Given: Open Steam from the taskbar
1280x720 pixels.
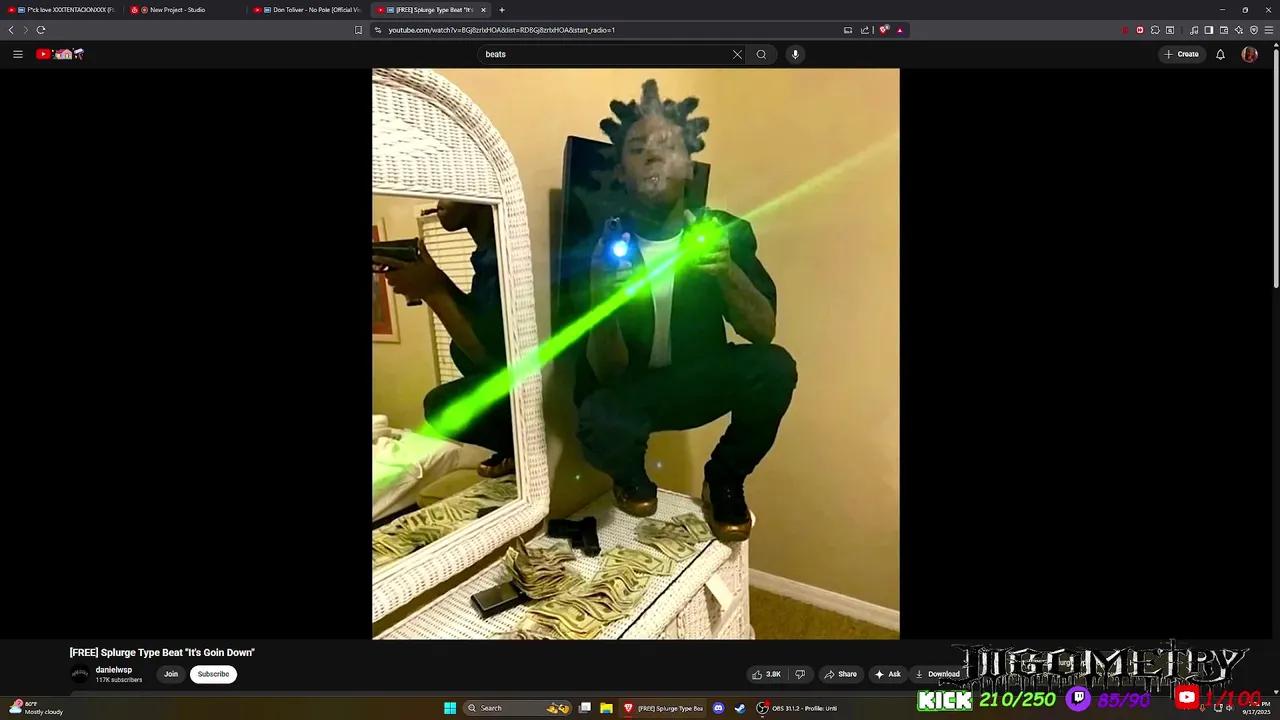Looking at the screenshot, I should [740, 708].
